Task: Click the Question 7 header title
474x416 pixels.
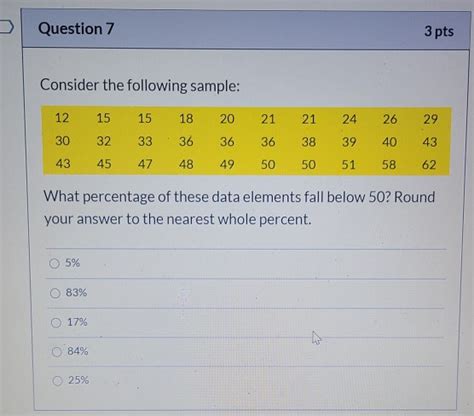Action: (76, 29)
